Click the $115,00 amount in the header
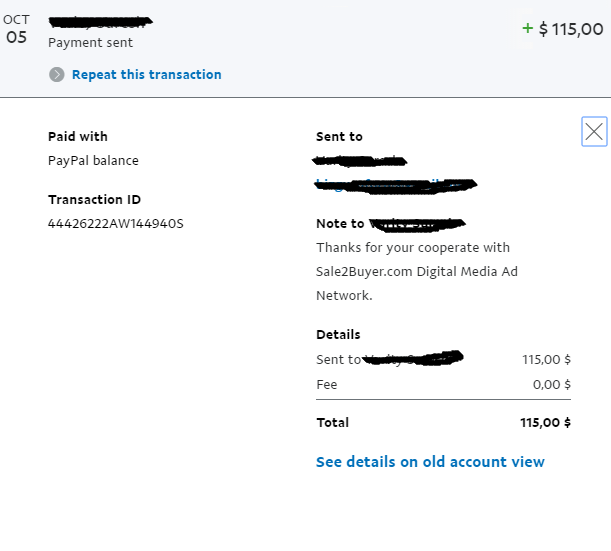Viewport: 611px width, 551px height. pos(571,29)
